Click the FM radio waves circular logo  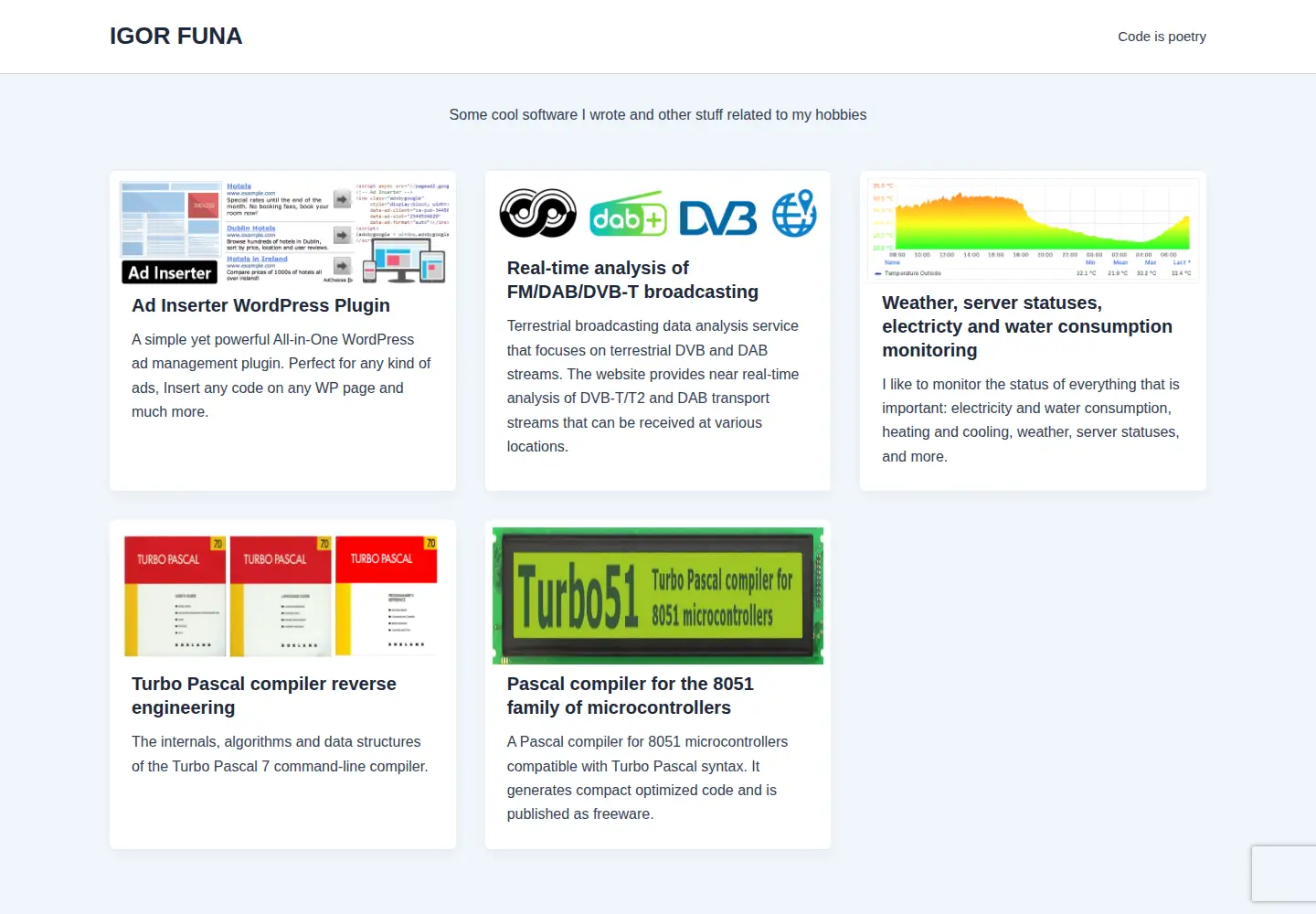(x=537, y=213)
